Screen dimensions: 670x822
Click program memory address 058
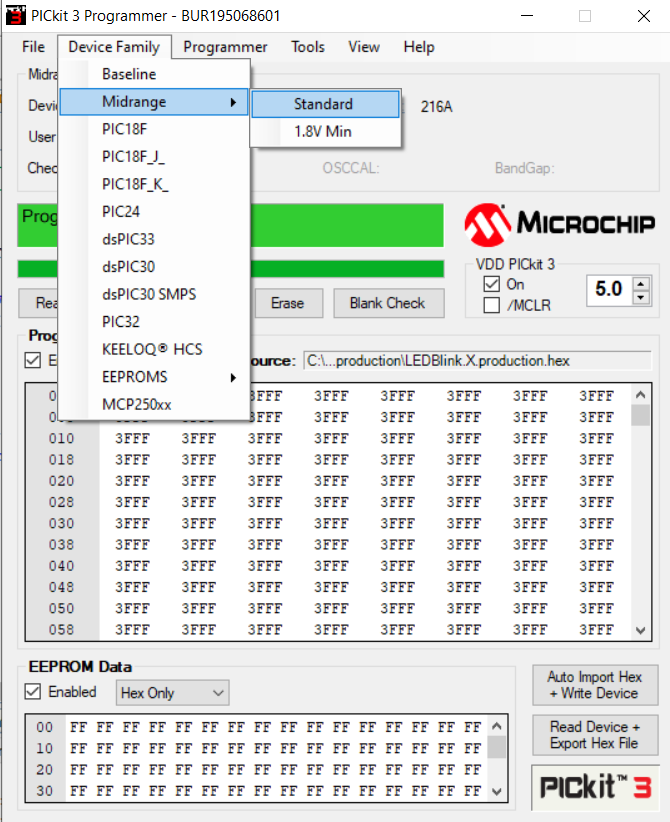click(61, 630)
